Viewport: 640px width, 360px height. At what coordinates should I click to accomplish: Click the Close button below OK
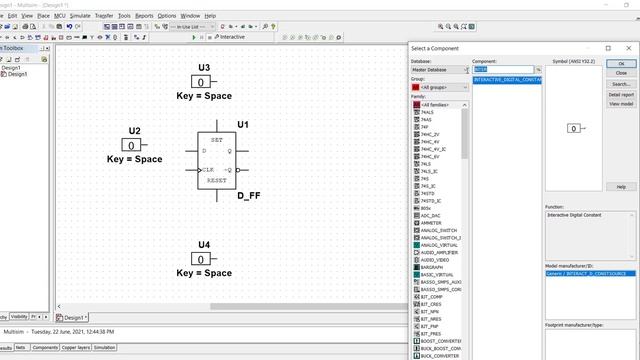pyautogui.click(x=621, y=73)
